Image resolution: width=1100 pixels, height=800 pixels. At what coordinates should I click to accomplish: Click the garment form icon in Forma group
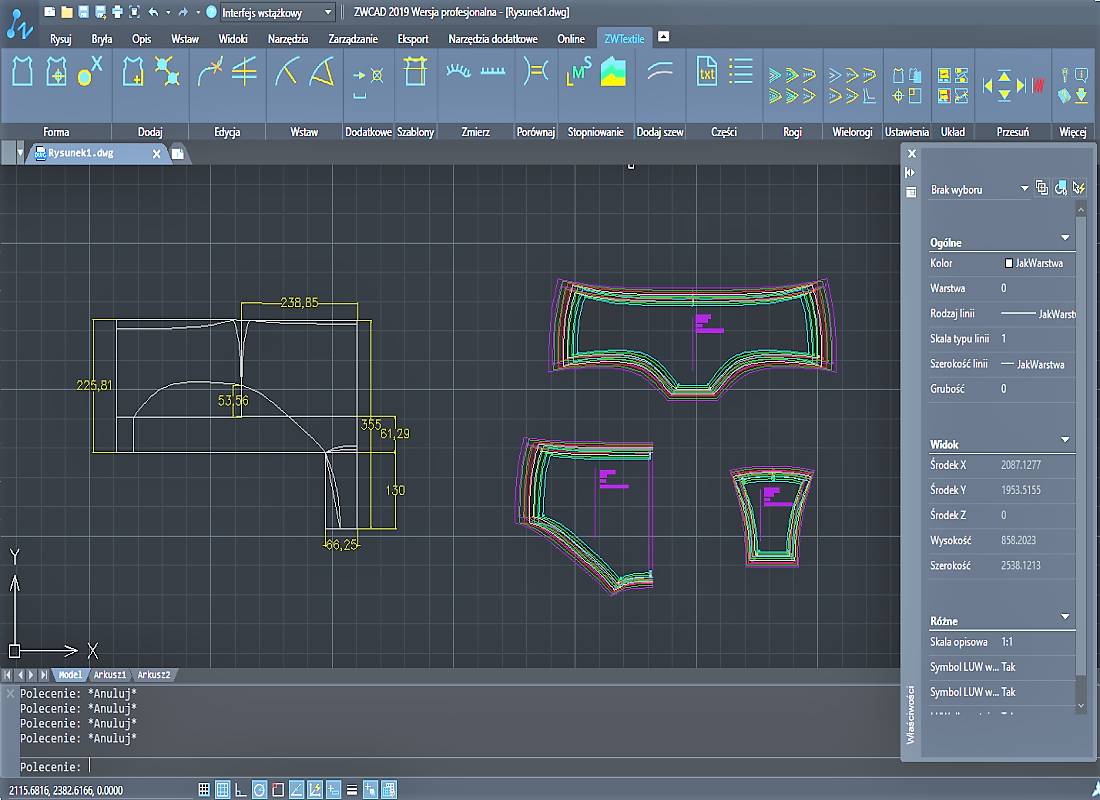pos(22,72)
